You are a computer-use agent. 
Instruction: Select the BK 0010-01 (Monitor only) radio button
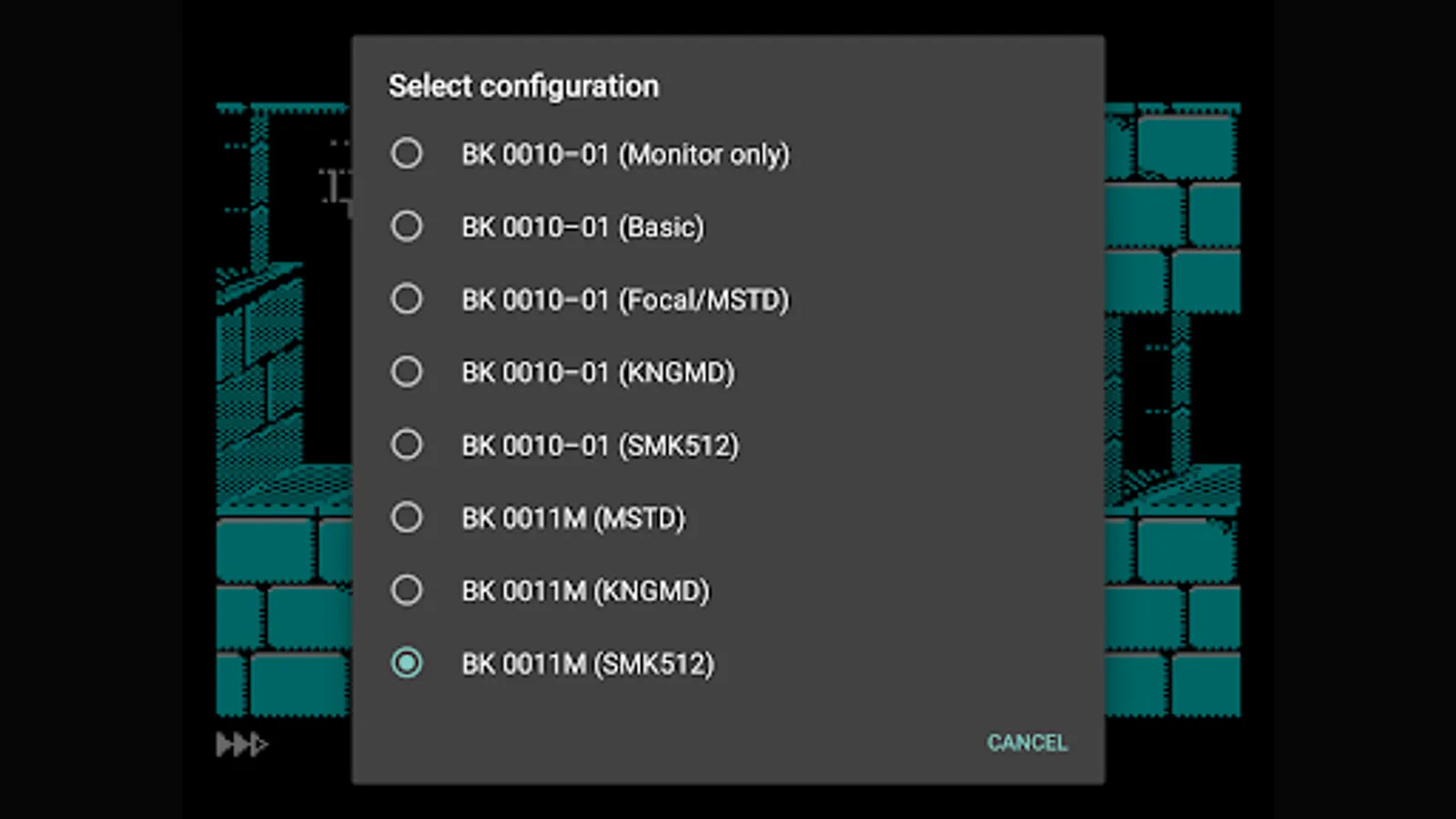[x=407, y=154]
